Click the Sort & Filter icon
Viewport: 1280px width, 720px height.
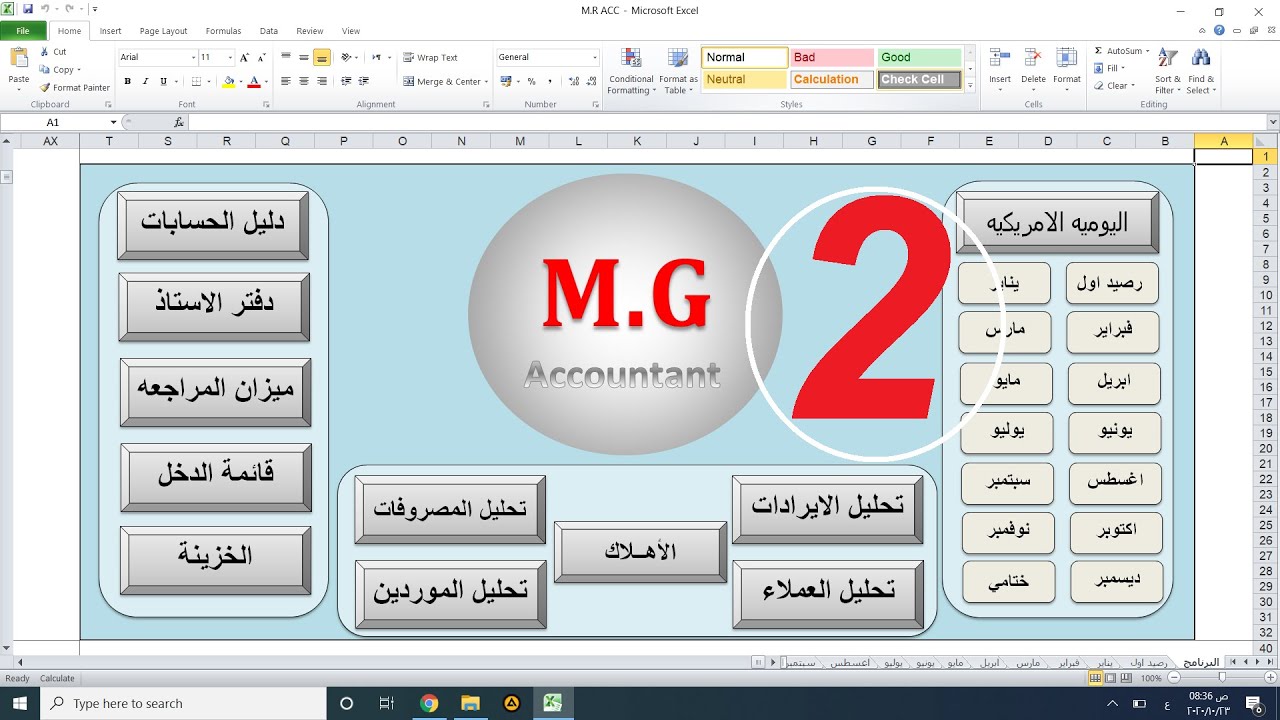(1167, 59)
